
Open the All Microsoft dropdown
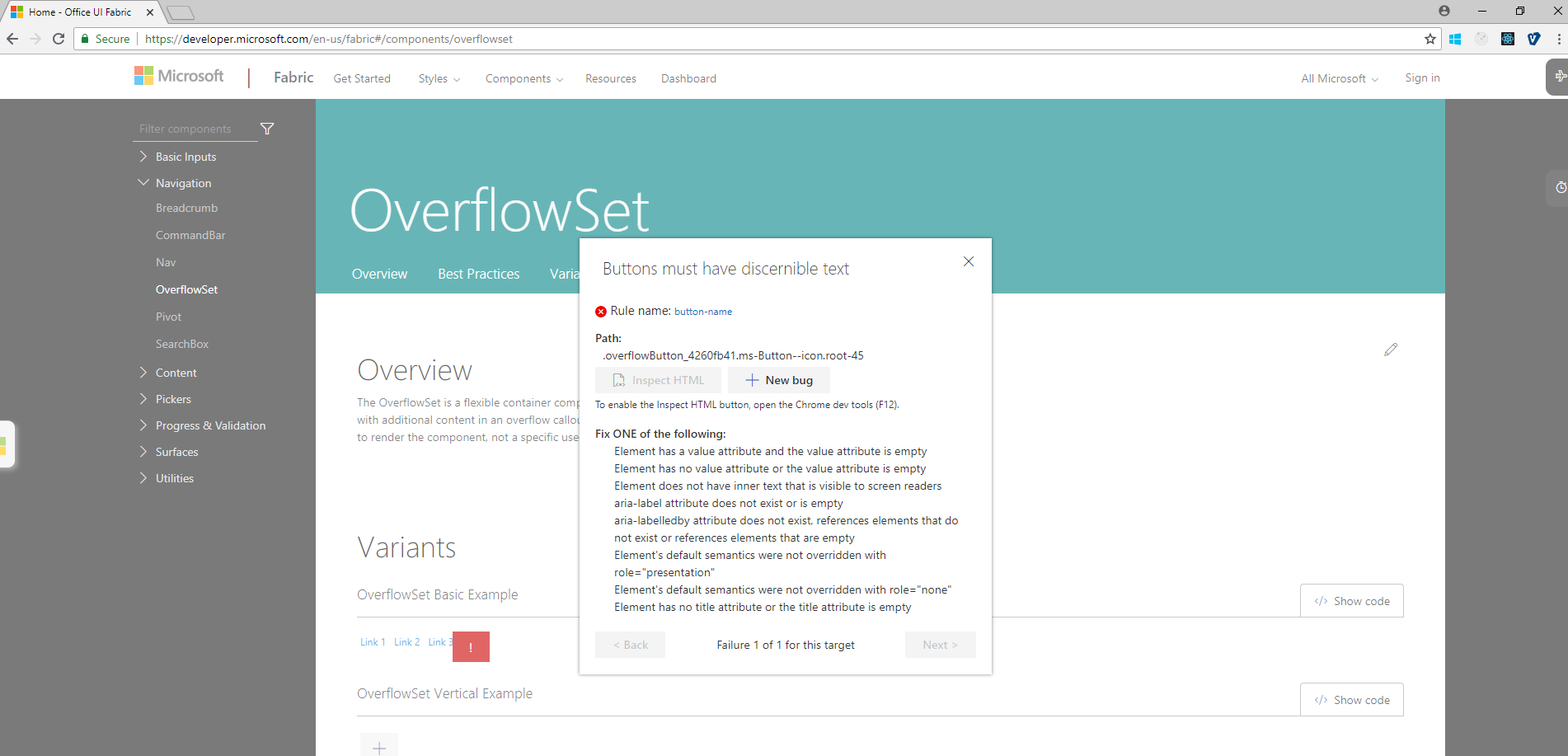pos(1338,77)
